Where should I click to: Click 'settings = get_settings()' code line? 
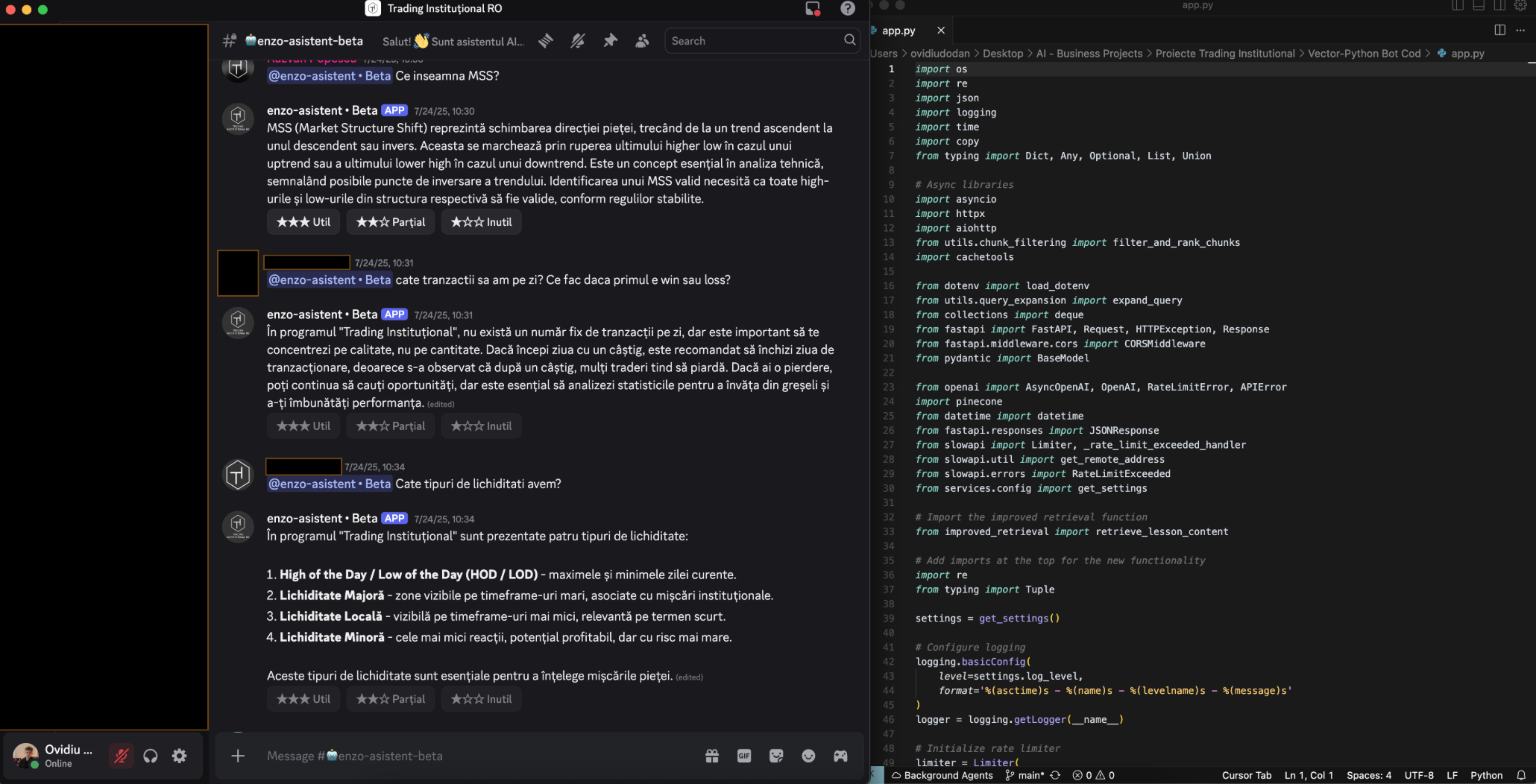click(x=987, y=619)
